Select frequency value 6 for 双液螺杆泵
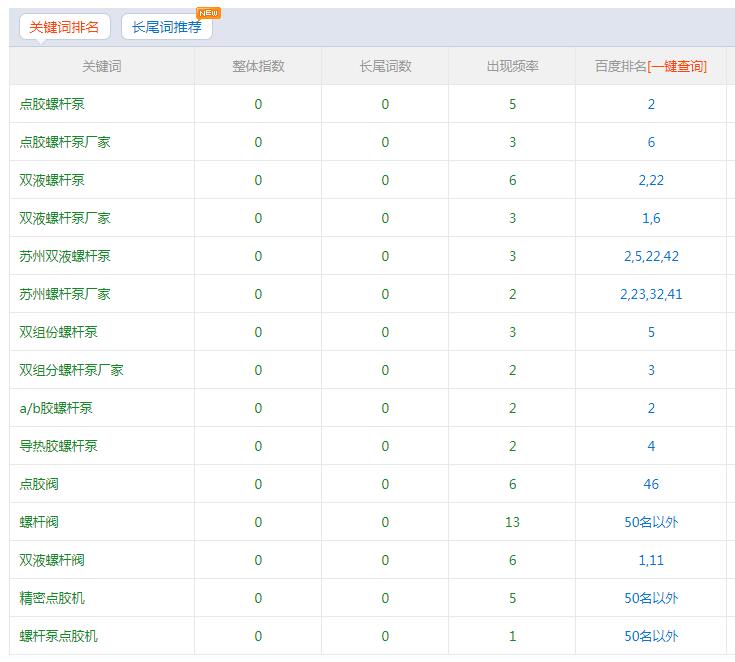 (x=512, y=180)
